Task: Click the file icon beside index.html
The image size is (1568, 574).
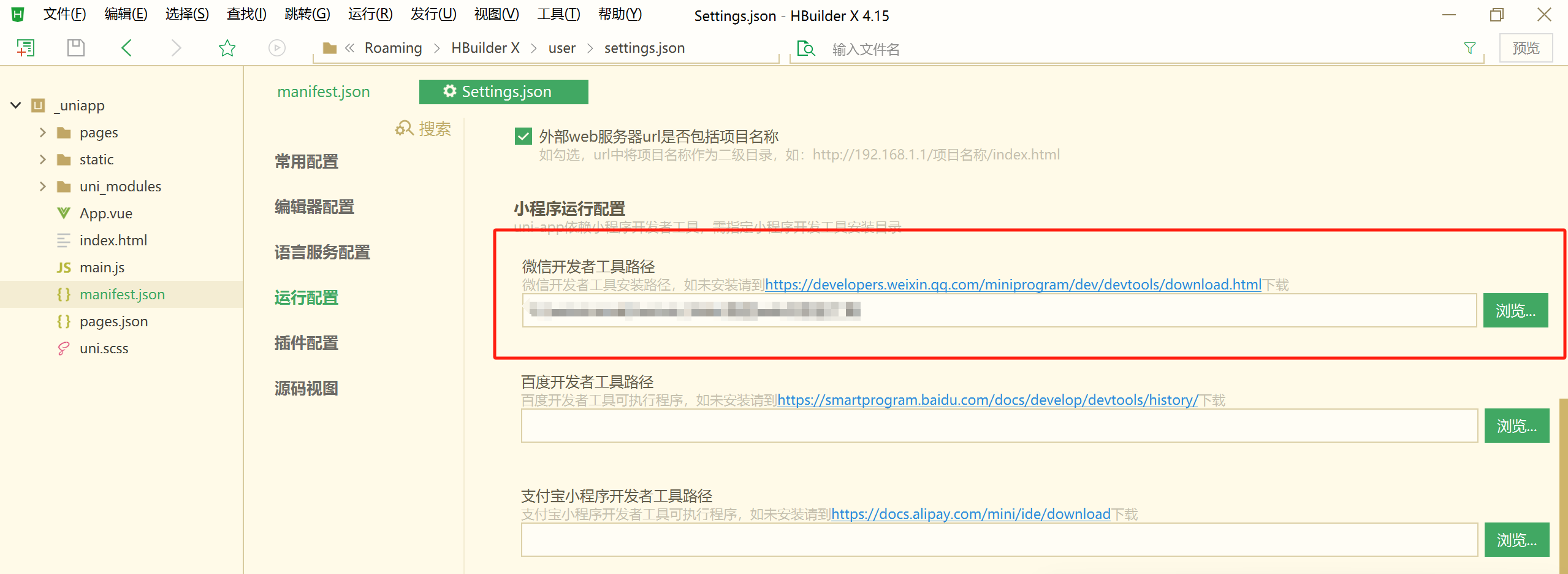Action: point(63,240)
